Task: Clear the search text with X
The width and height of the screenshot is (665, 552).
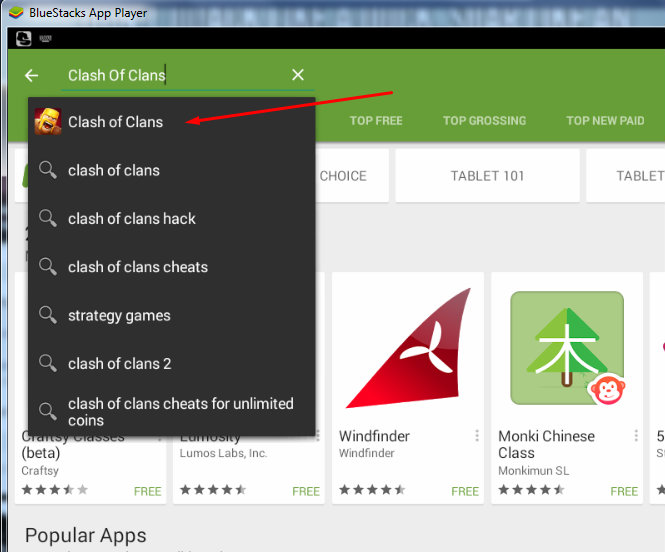Action: tap(298, 75)
